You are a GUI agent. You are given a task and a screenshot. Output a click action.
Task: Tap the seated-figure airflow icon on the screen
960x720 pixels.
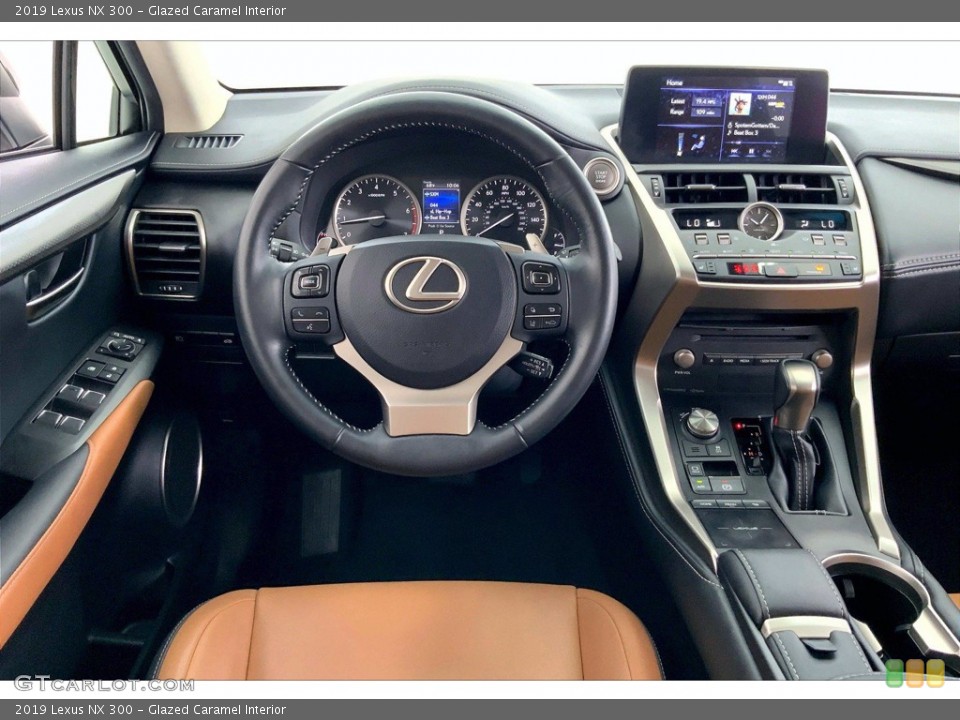[x=696, y=144]
